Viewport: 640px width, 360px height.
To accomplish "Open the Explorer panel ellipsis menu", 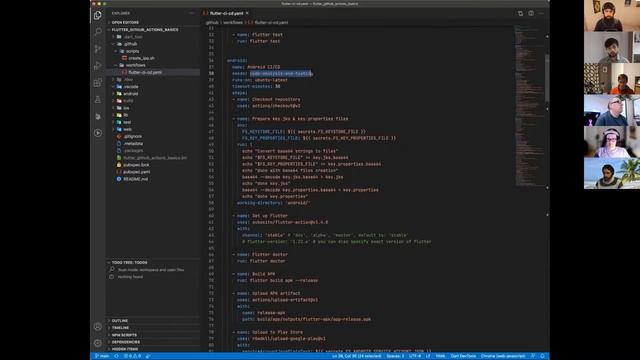I will 192,13.
